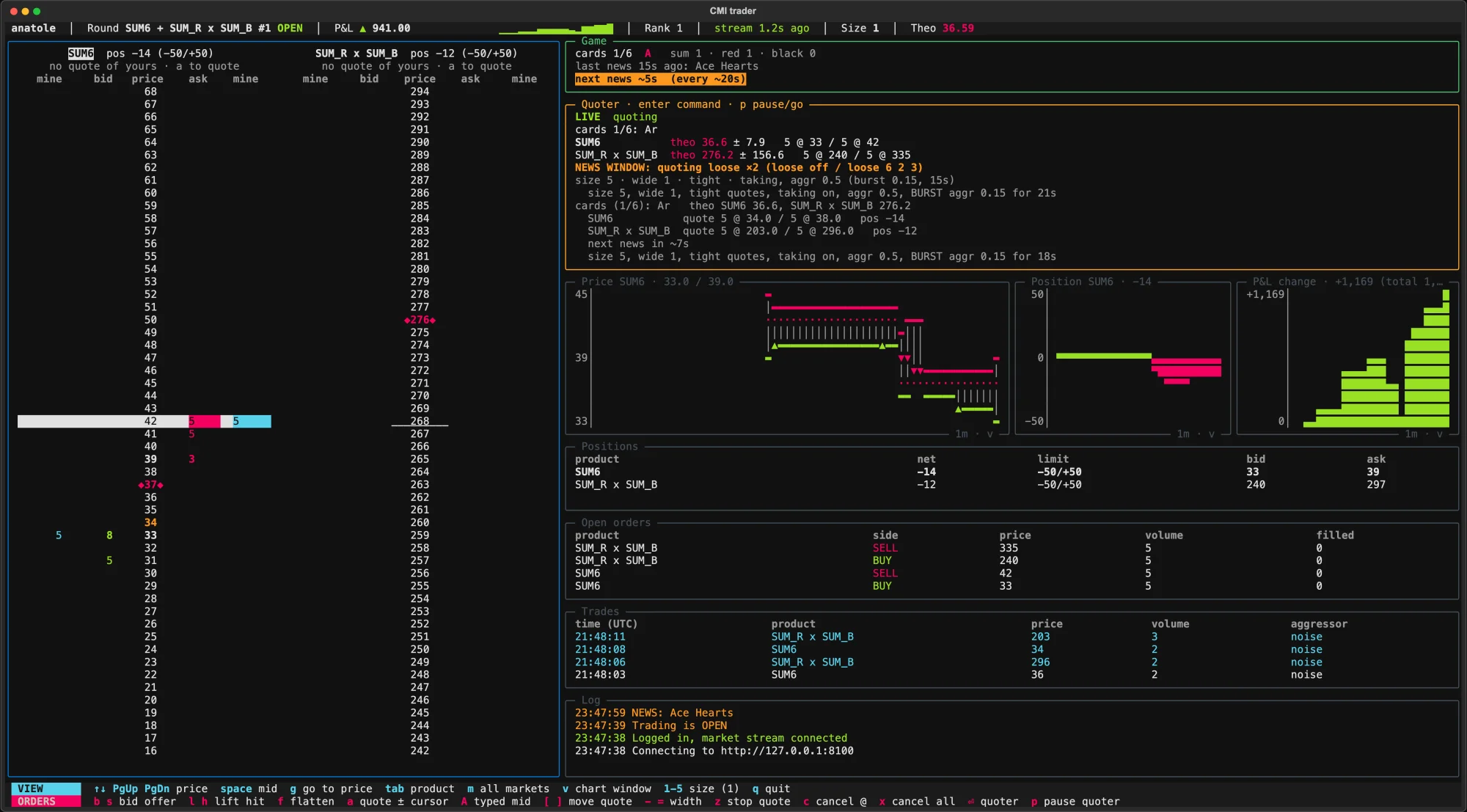Click the pink ORDERS mode label
The width and height of the screenshot is (1467, 812).
click(x=45, y=801)
